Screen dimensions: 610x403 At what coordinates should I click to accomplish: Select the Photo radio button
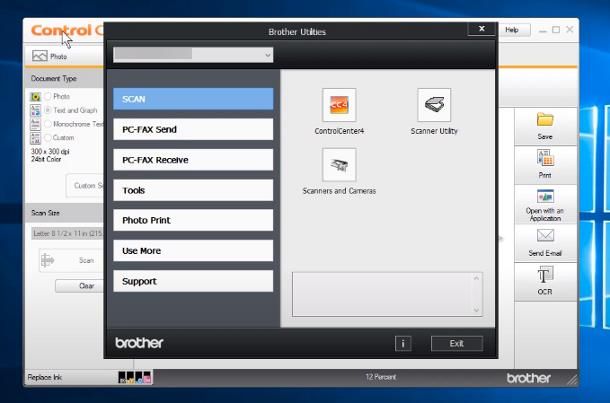tap(48, 96)
